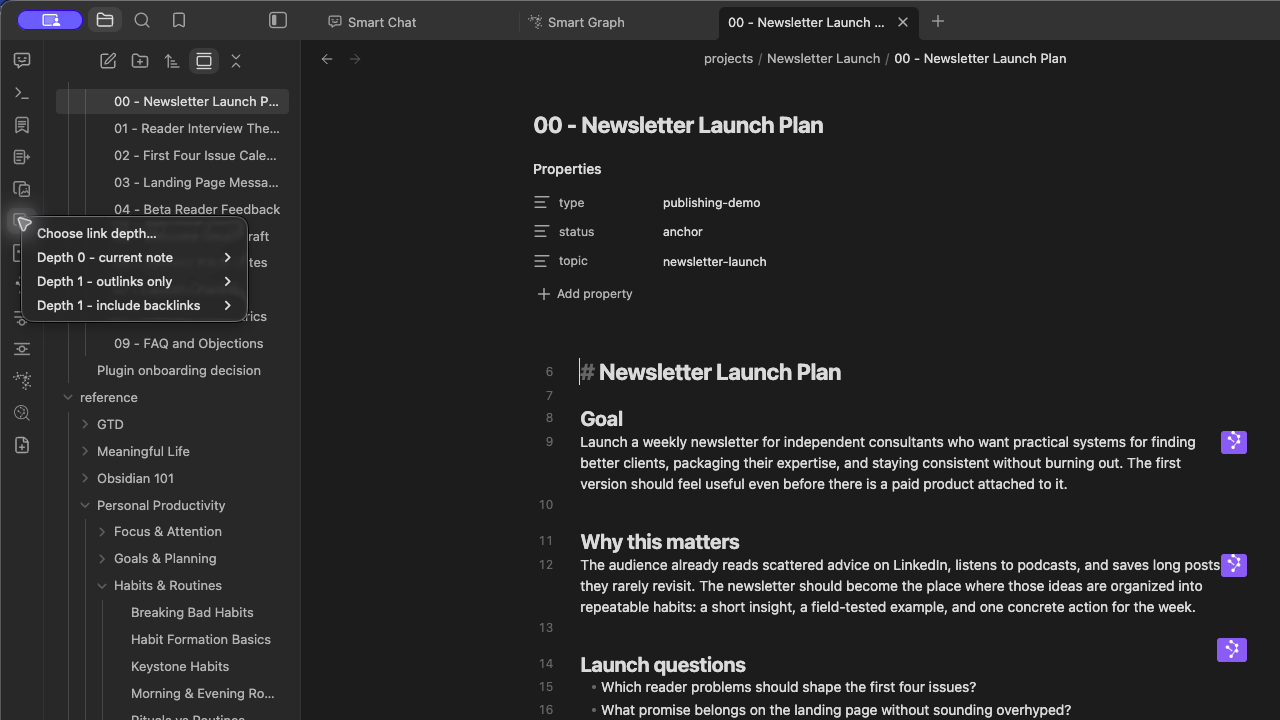Open note 04 - Beta Reader Feedback
Screen dimensions: 1280x720
pyautogui.click(x=197, y=209)
